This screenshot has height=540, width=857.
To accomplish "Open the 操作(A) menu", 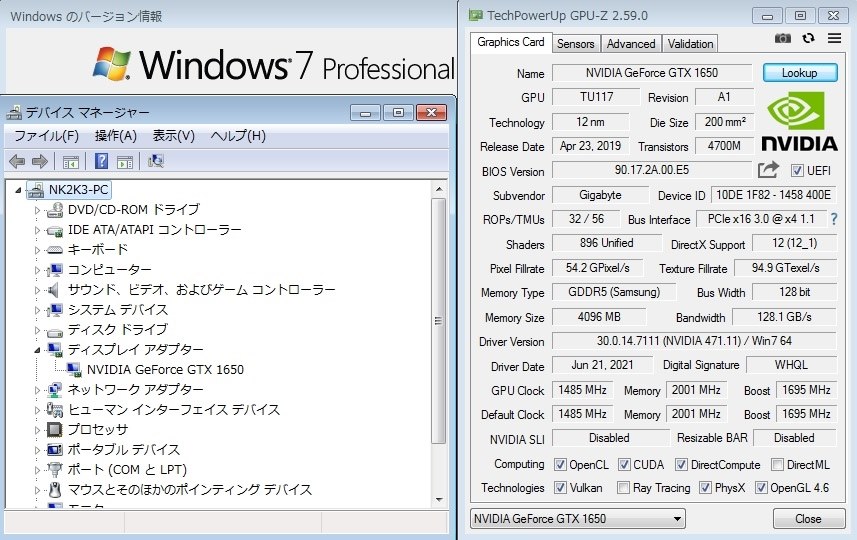I will pos(115,136).
